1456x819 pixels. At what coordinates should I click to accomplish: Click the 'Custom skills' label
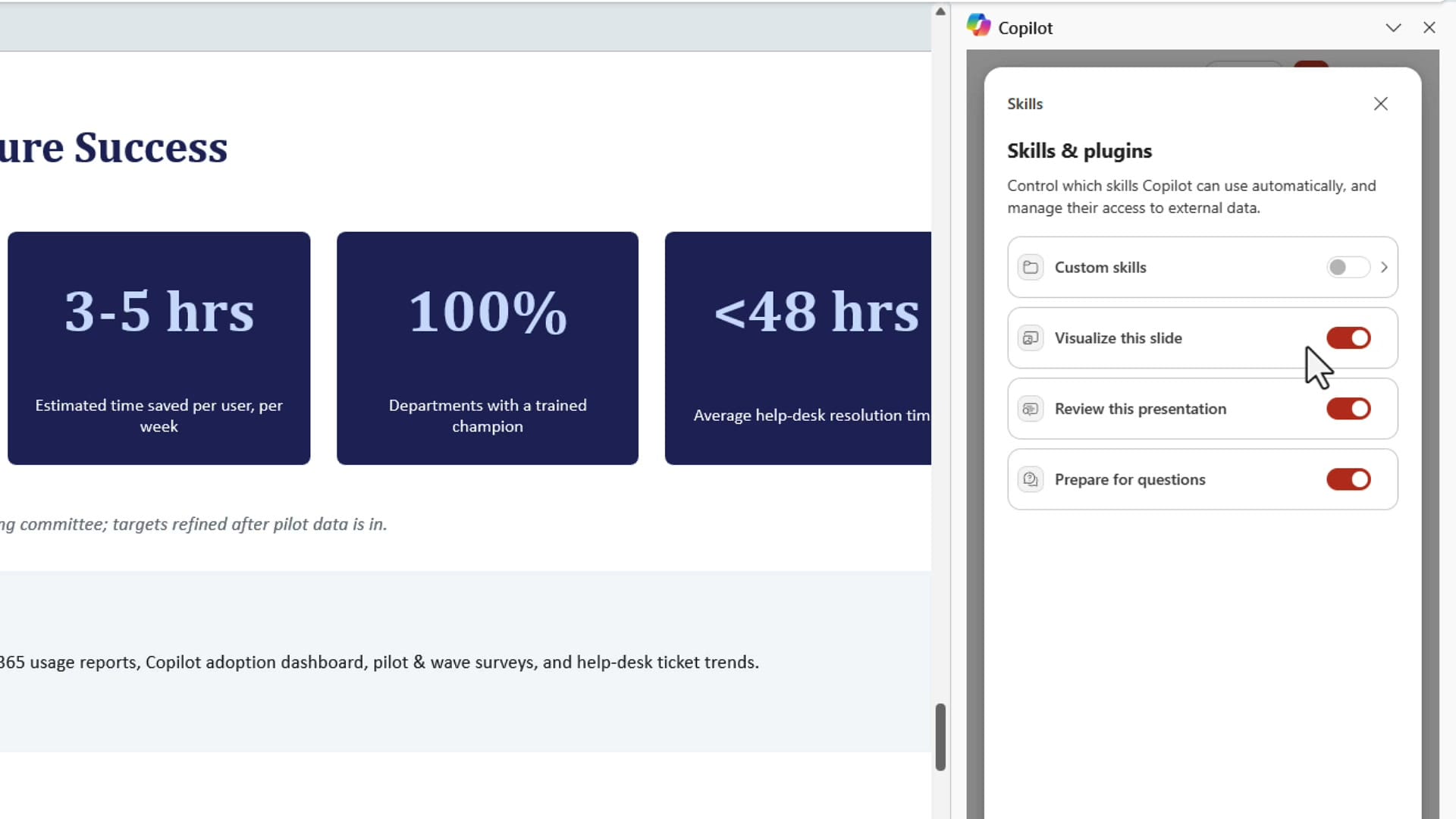(1100, 268)
